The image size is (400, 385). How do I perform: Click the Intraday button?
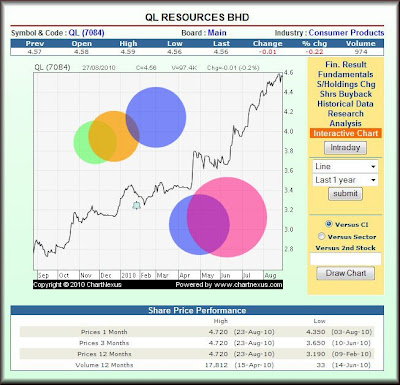tap(345, 148)
